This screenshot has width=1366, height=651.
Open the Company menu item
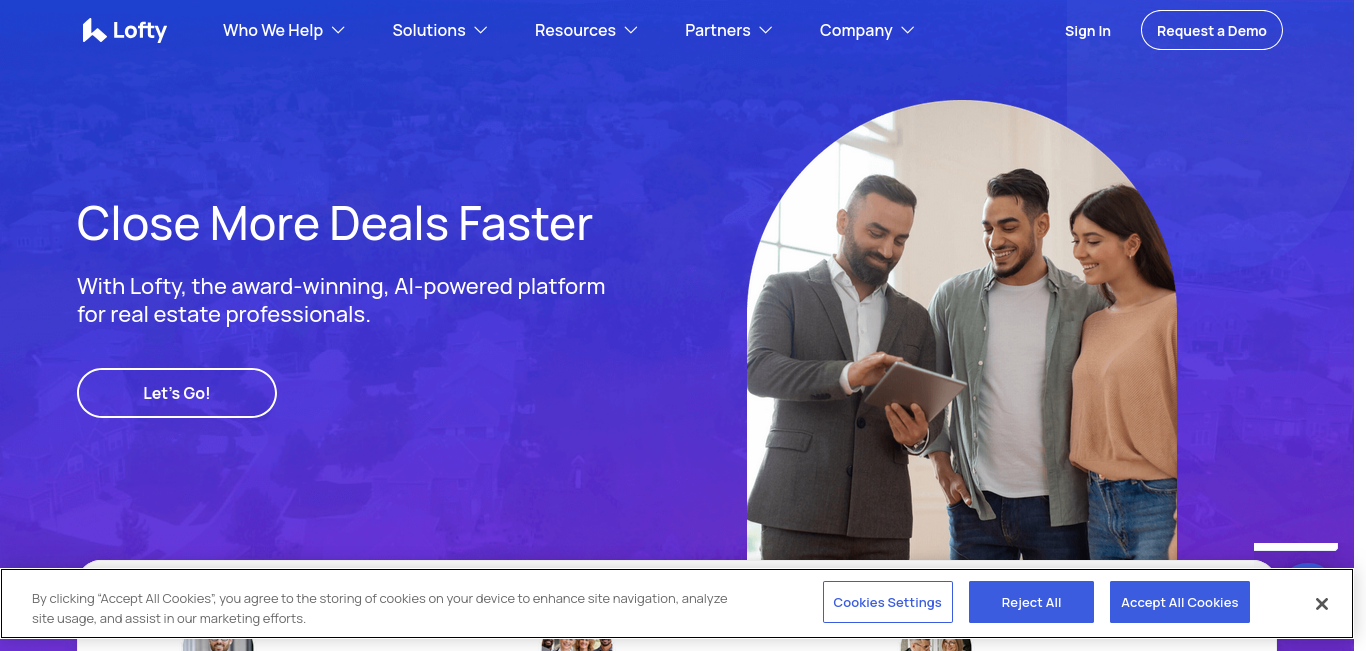click(x=856, y=31)
